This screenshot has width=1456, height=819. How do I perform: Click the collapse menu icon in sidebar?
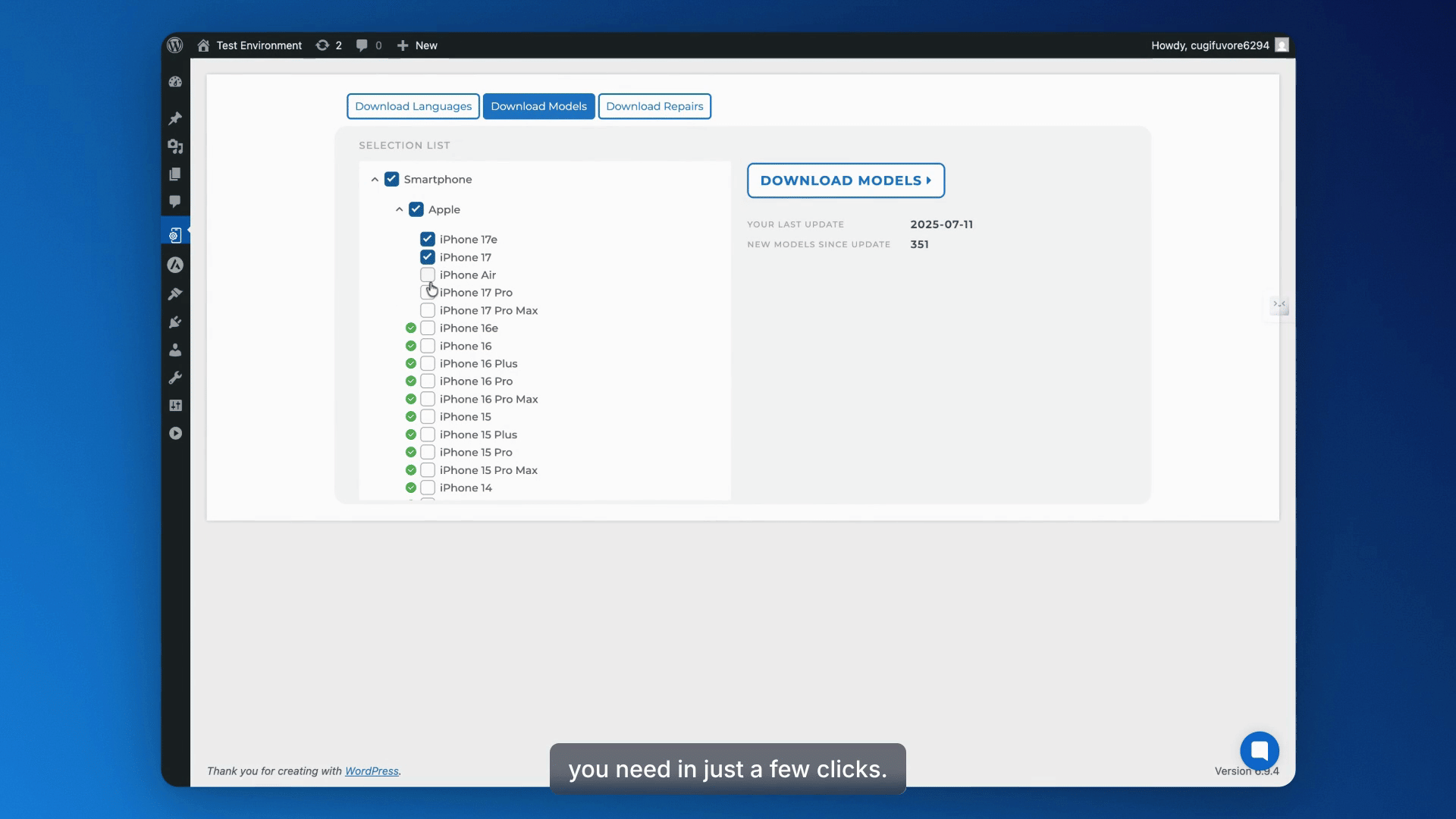[x=175, y=434]
